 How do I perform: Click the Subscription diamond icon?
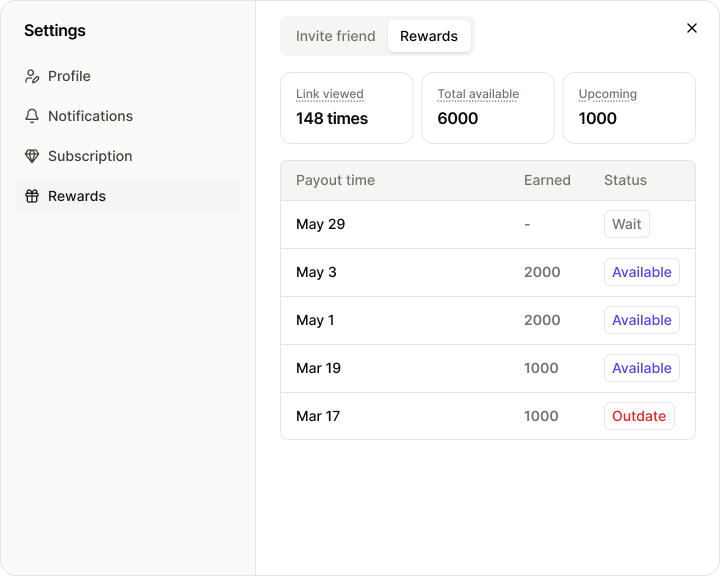click(x=32, y=156)
